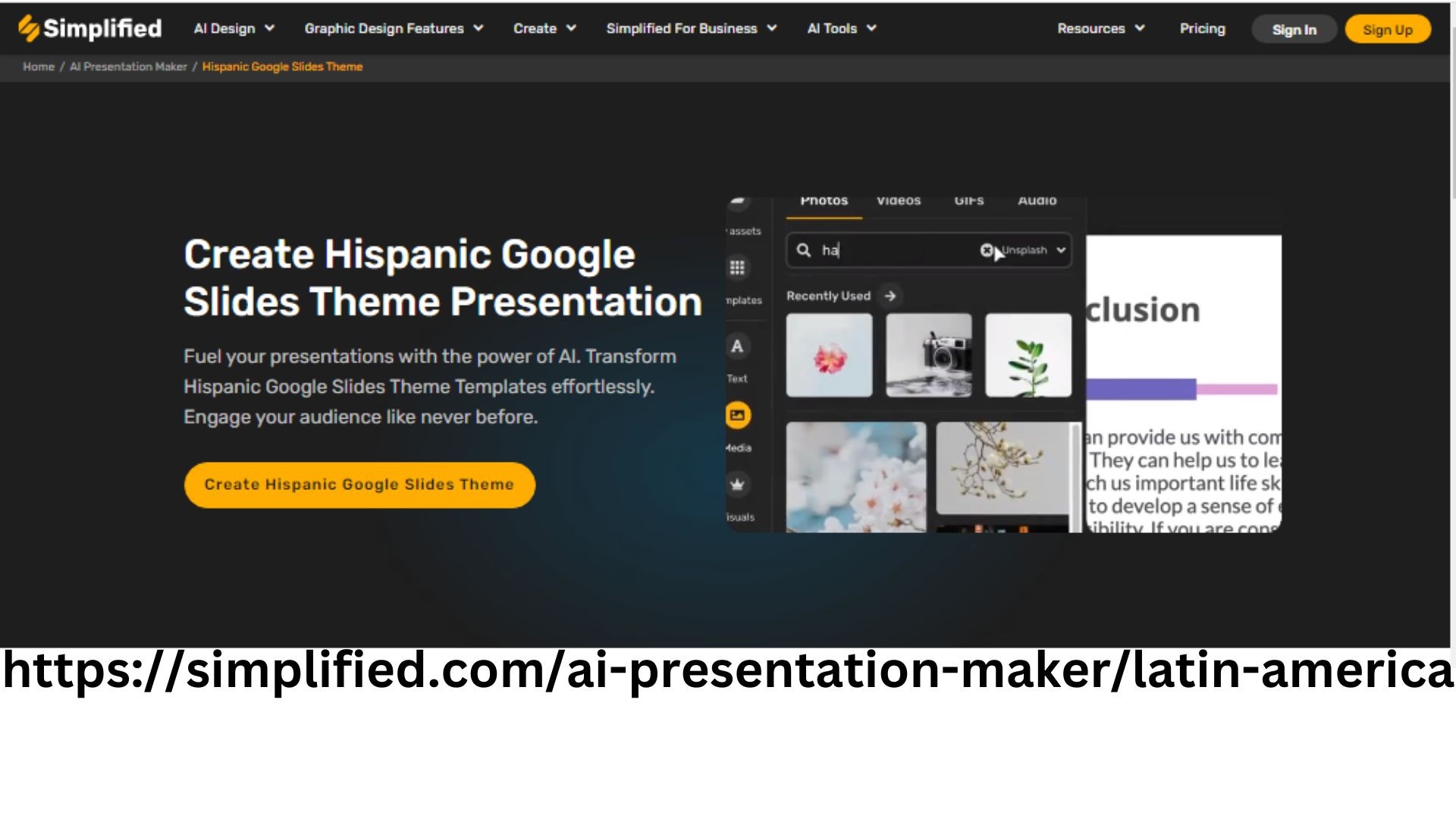Click the slide's purple title bar
Viewport: 1456px width, 819px height.
pos(1141,389)
